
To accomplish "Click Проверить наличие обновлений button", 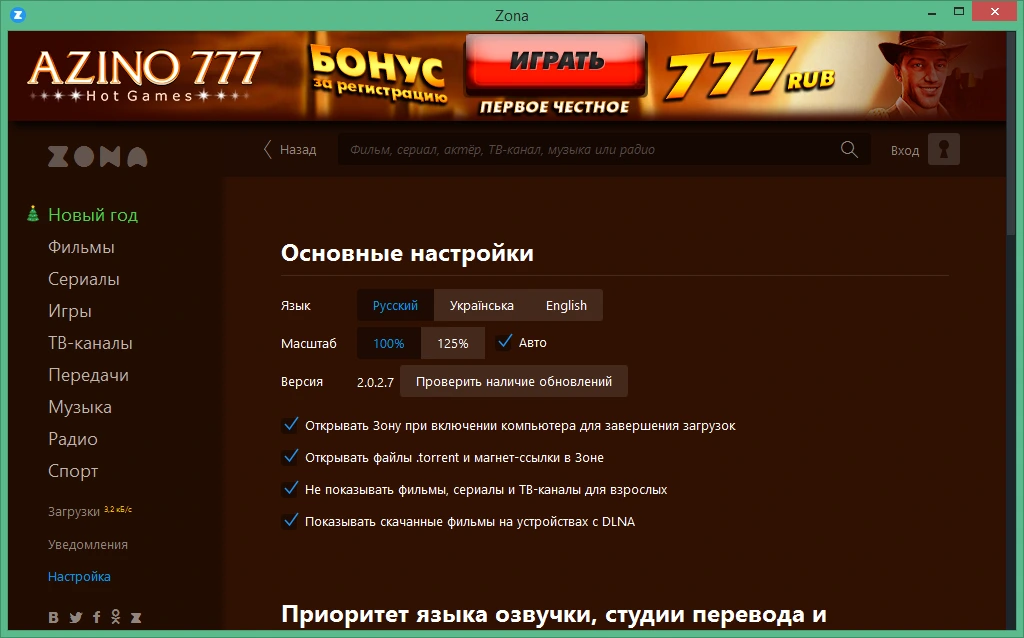I will [514, 381].
